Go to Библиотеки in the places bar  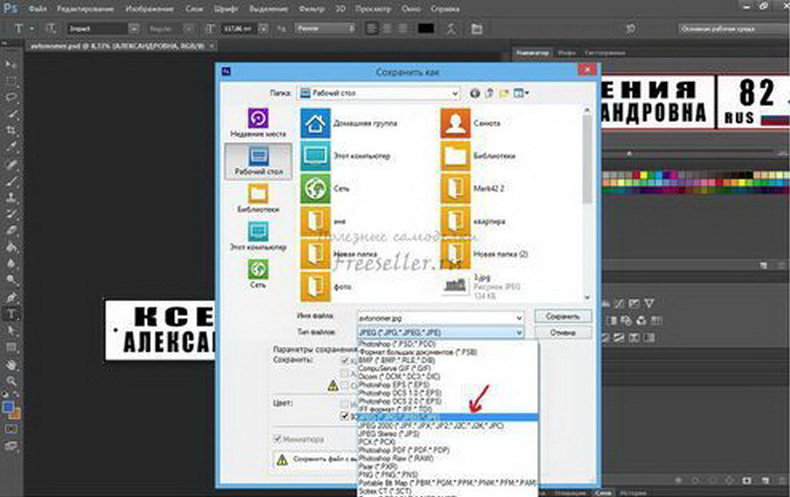point(258,198)
